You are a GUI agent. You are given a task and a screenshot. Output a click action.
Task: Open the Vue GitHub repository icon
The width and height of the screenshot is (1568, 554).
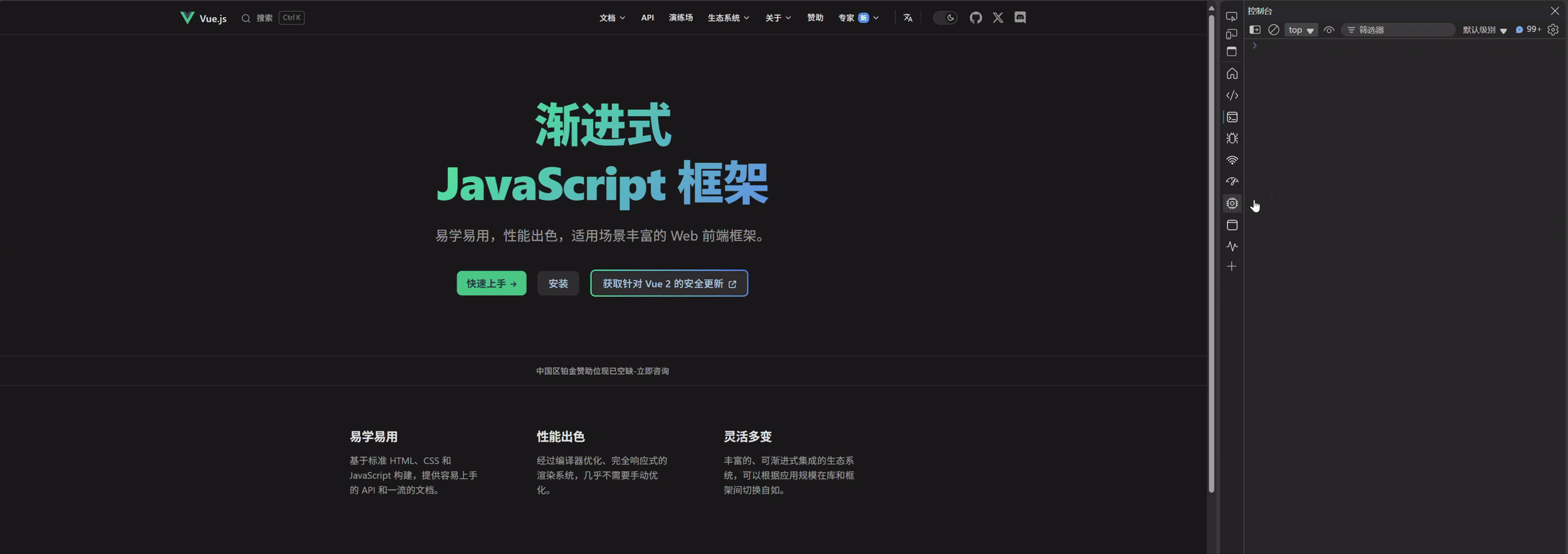click(x=975, y=18)
